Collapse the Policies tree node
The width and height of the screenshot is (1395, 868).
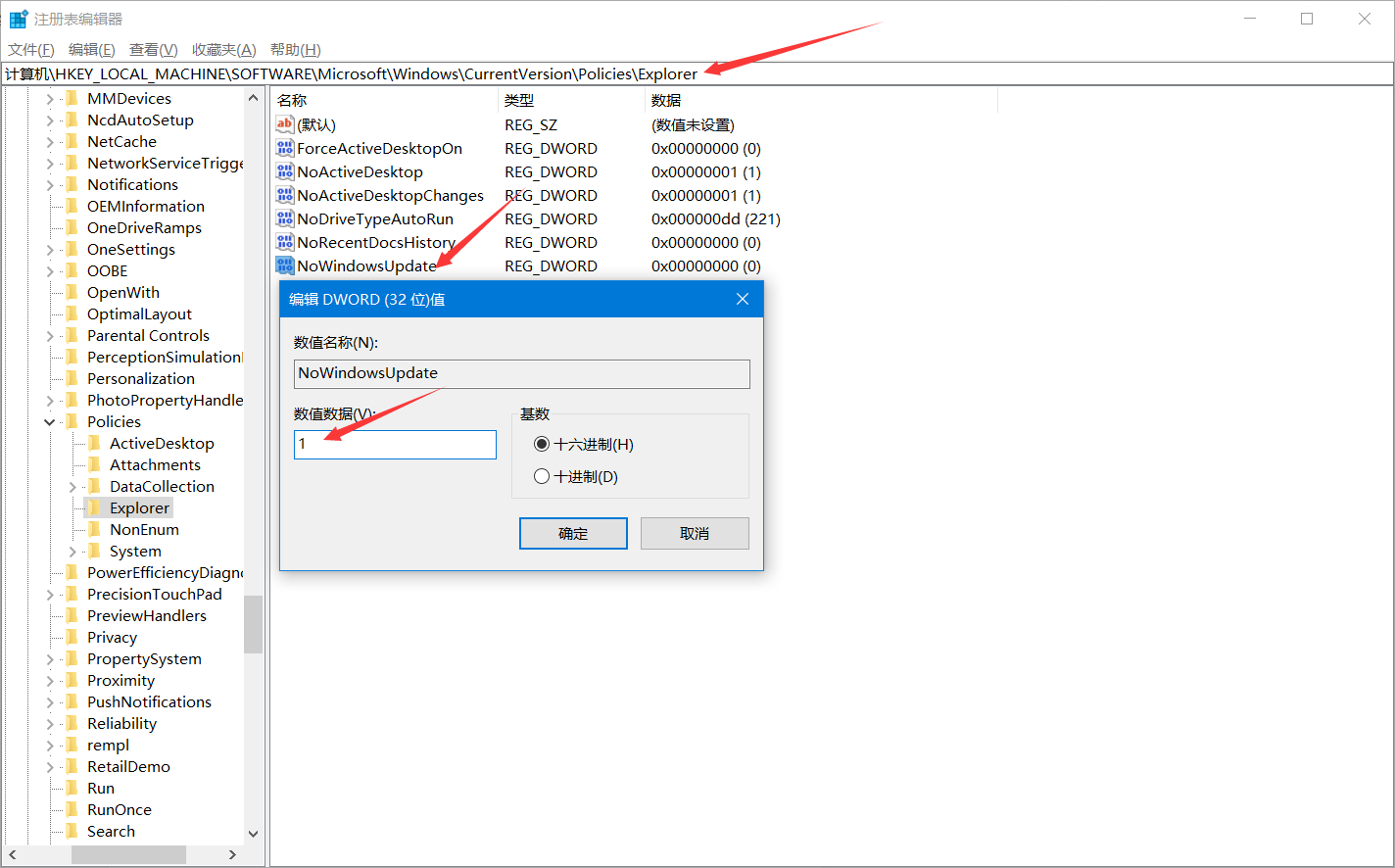pos(50,421)
